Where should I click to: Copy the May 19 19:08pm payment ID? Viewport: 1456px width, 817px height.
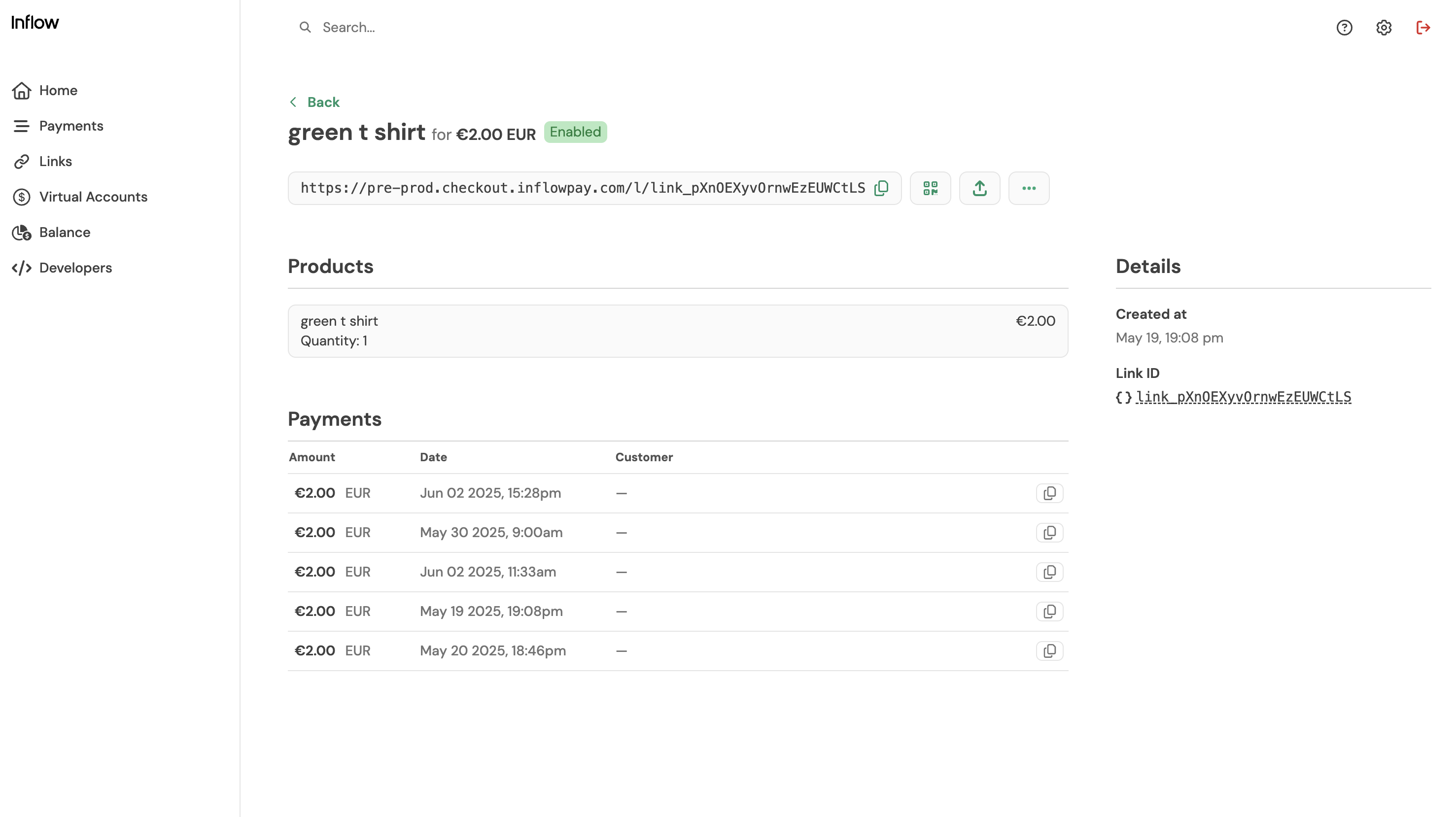coord(1049,612)
